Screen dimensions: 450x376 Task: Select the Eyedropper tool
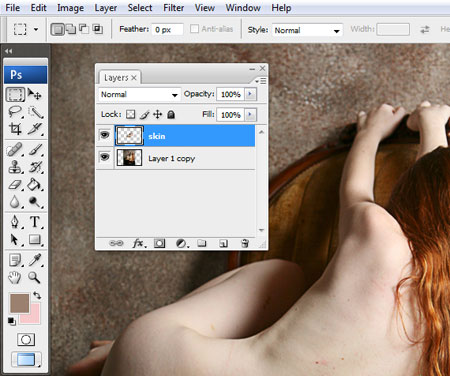coord(35,260)
